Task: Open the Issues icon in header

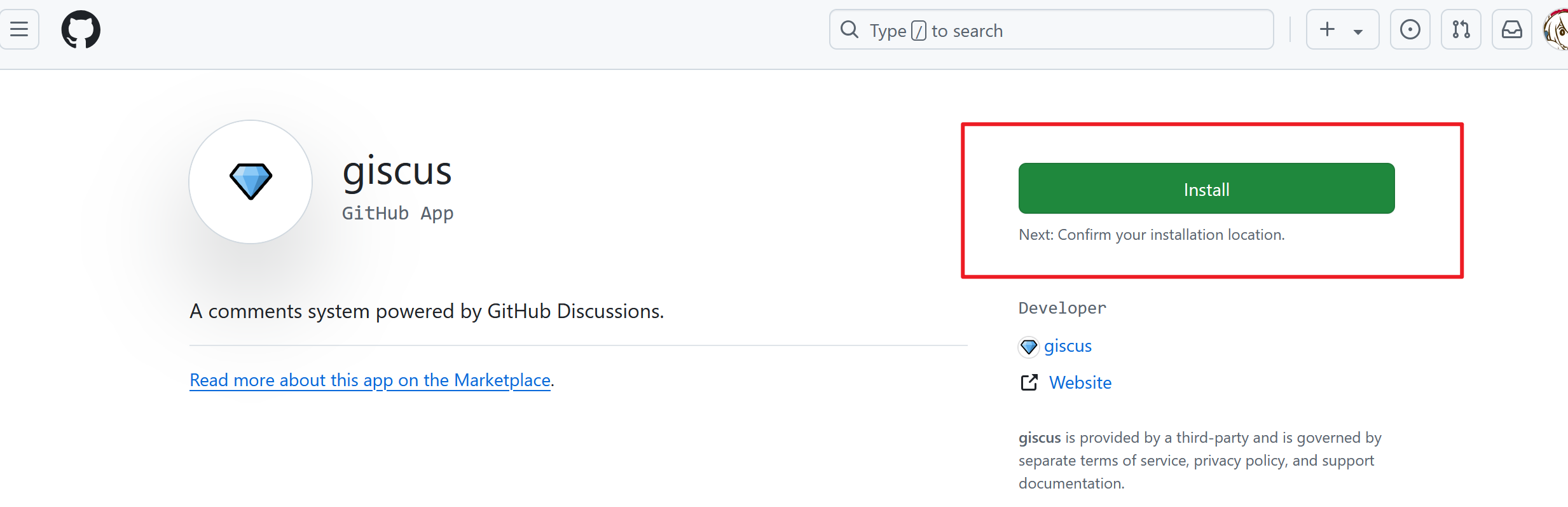Action: pyautogui.click(x=1410, y=29)
